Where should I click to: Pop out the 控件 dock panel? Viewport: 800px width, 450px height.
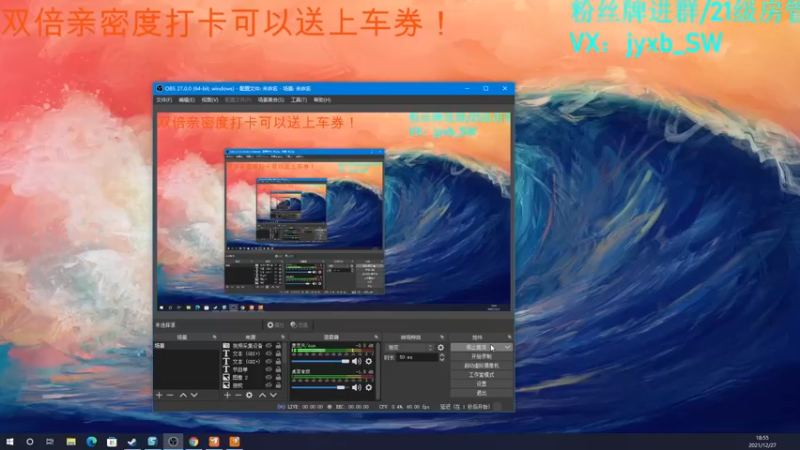[509, 337]
